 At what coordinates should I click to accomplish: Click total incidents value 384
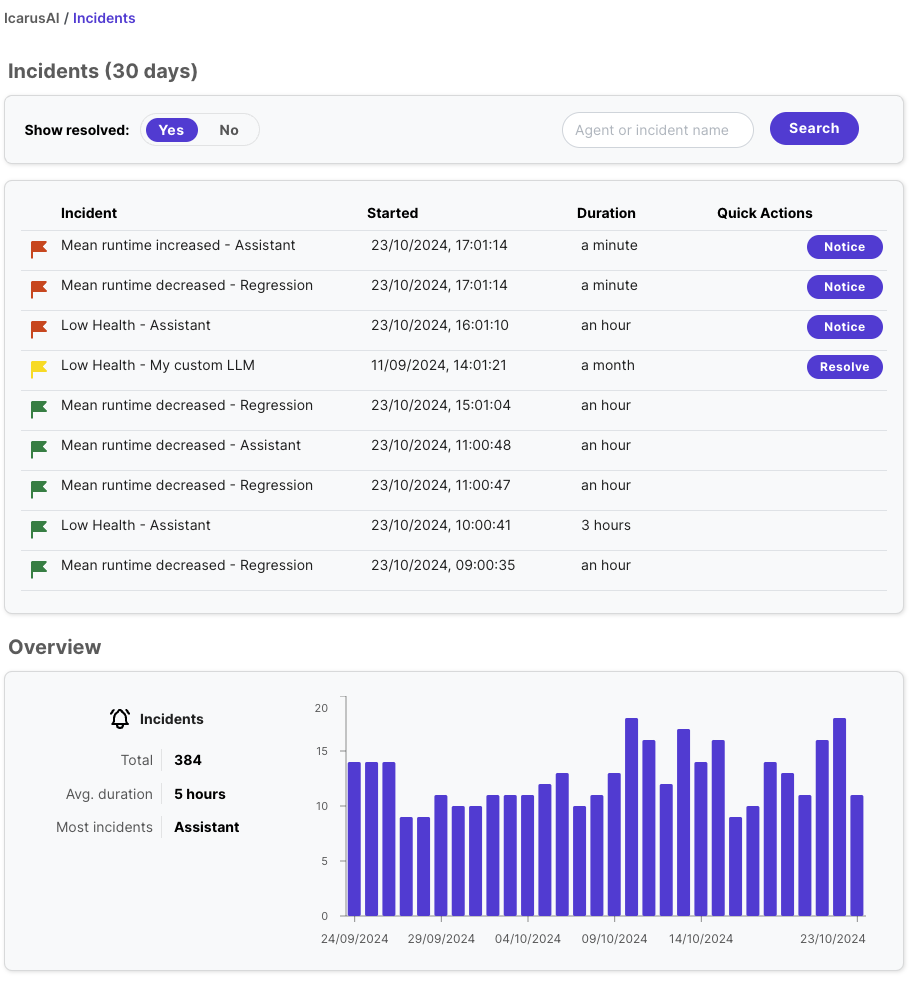point(188,760)
